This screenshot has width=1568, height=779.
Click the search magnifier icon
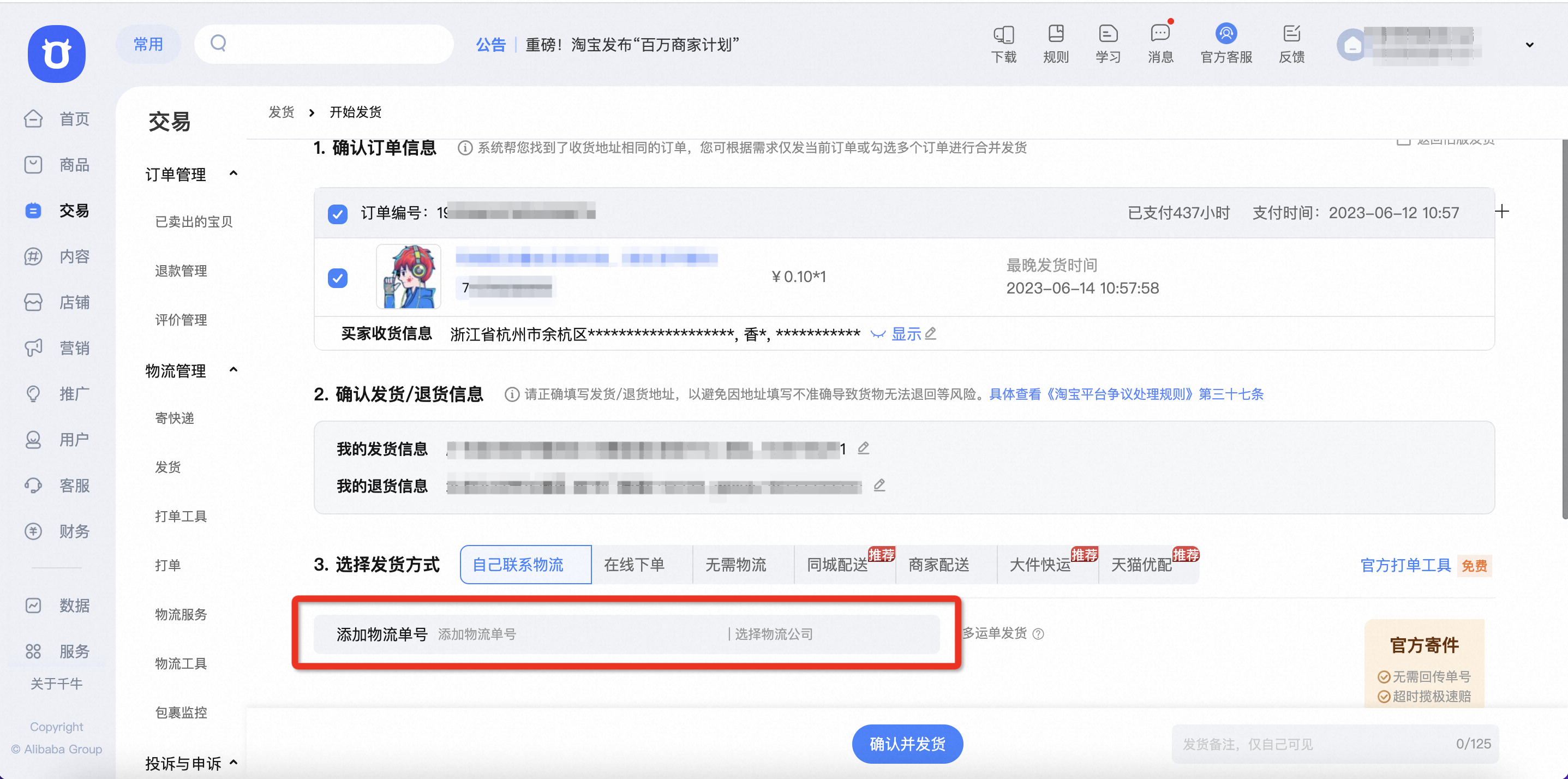[x=219, y=44]
